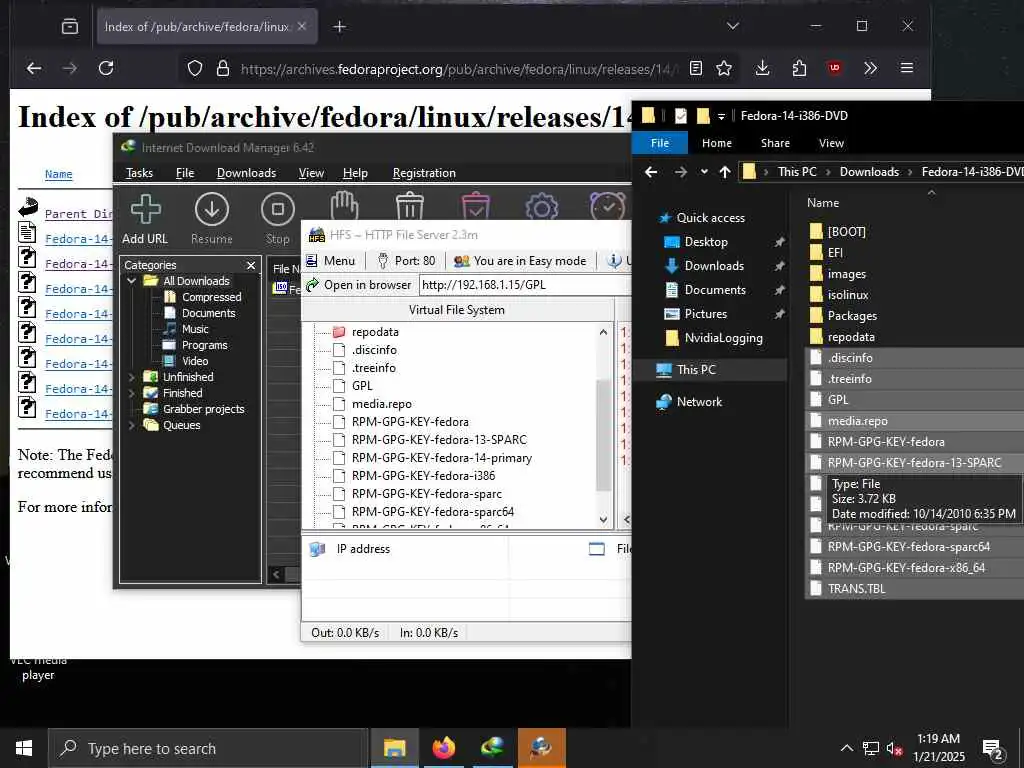Click Port: 80 in HFS toolbar
Image resolution: width=1024 pixels, height=768 pixels.
pos(406,261)
